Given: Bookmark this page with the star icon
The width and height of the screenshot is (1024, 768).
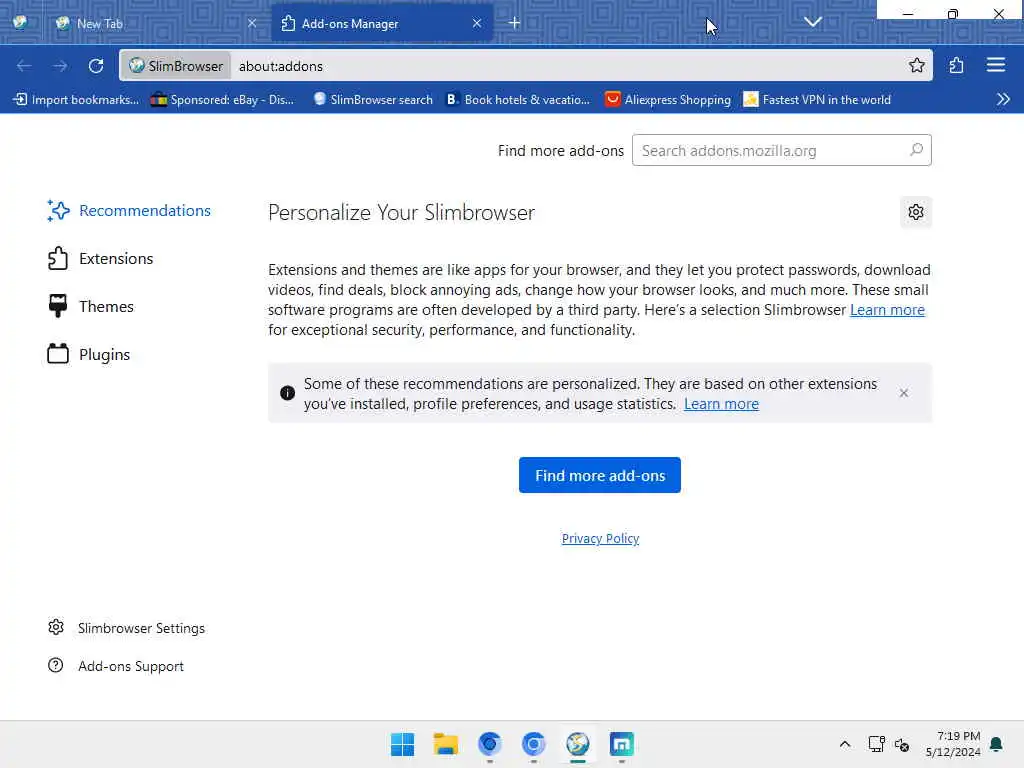Looking at the screenshot, I should point(917,65).
